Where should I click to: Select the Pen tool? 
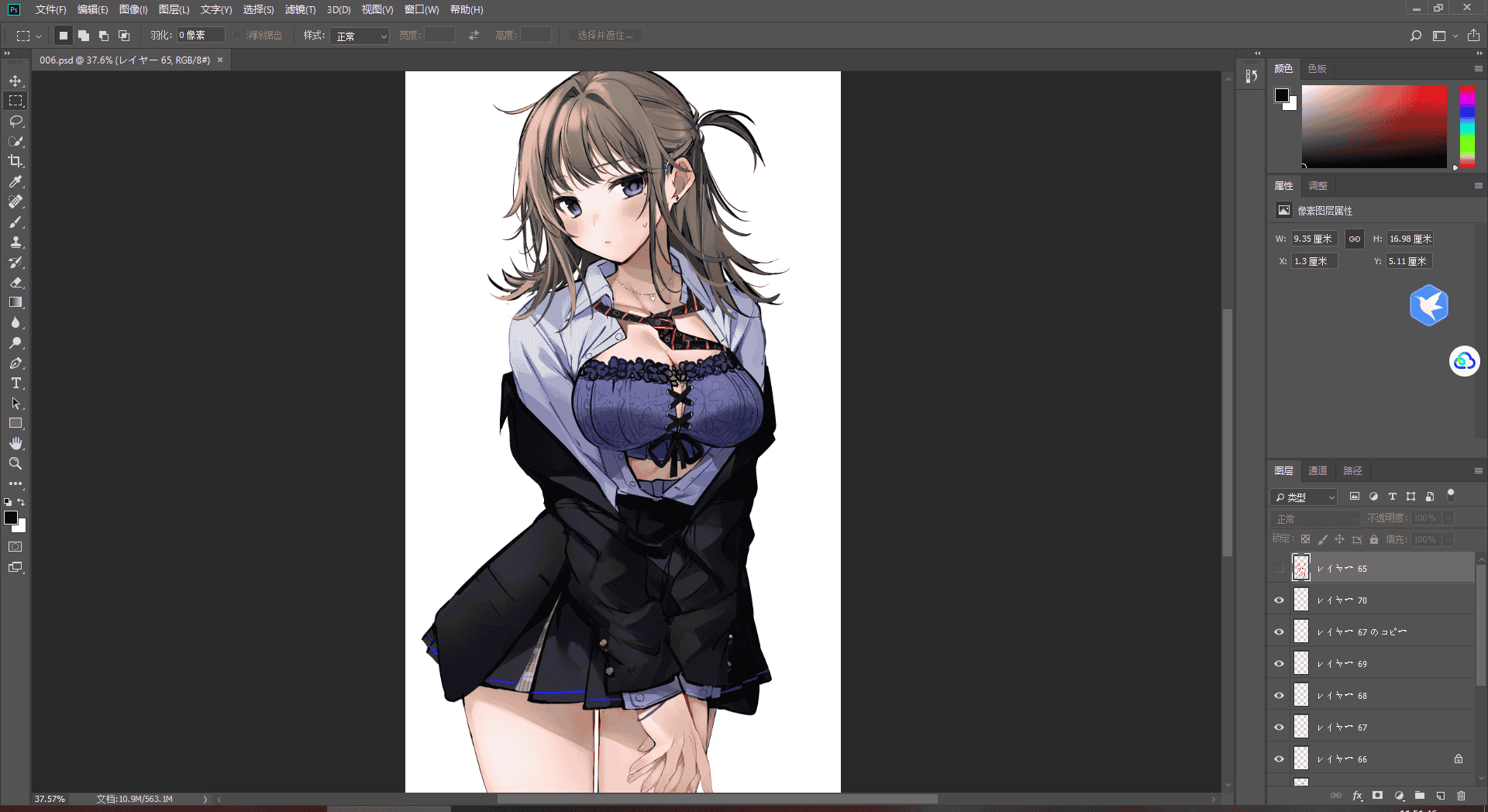coord(15,363)
